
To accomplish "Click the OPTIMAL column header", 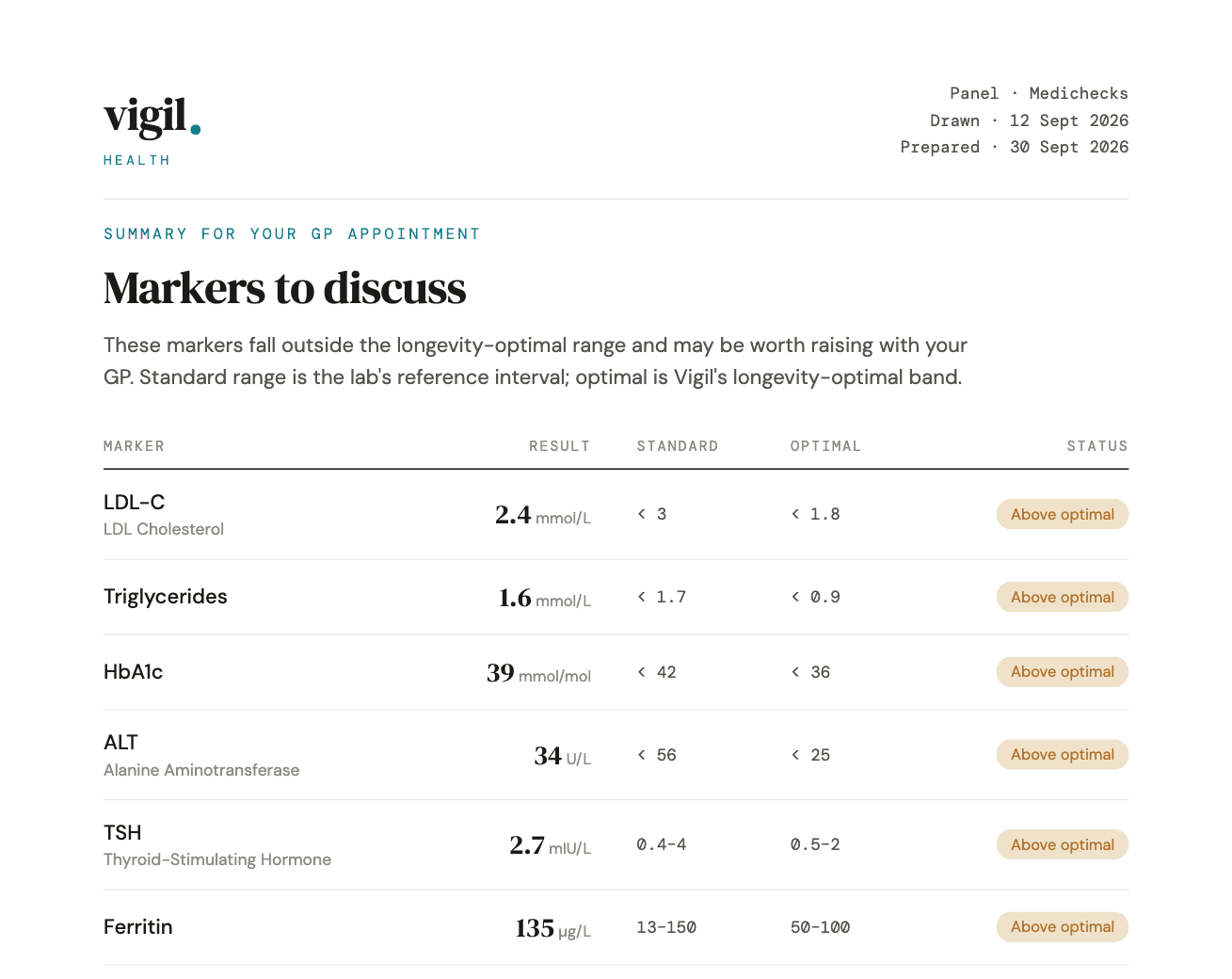I will pos(825,446).
